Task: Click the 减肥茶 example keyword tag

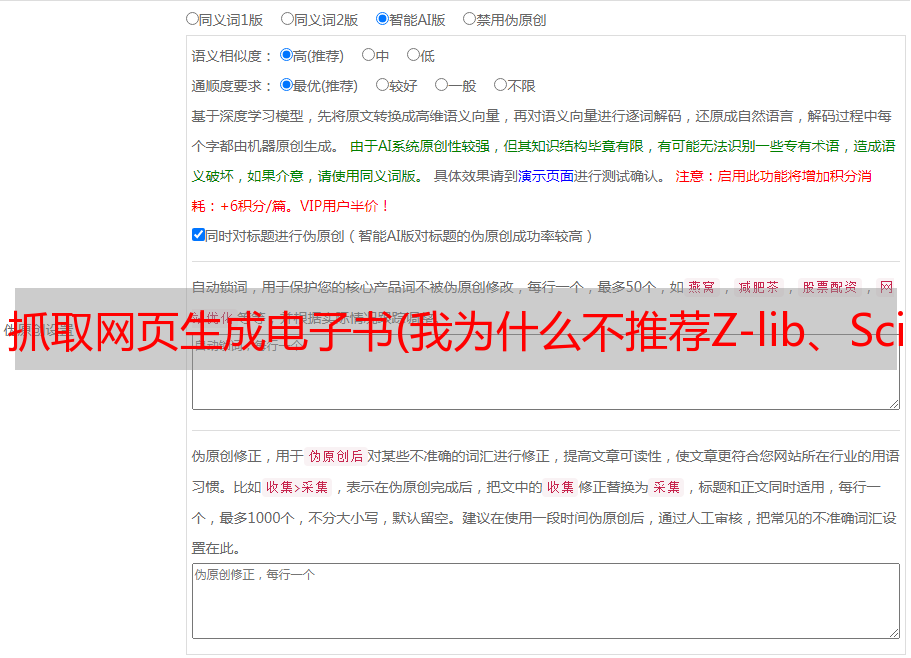Action: pos(758,287)
